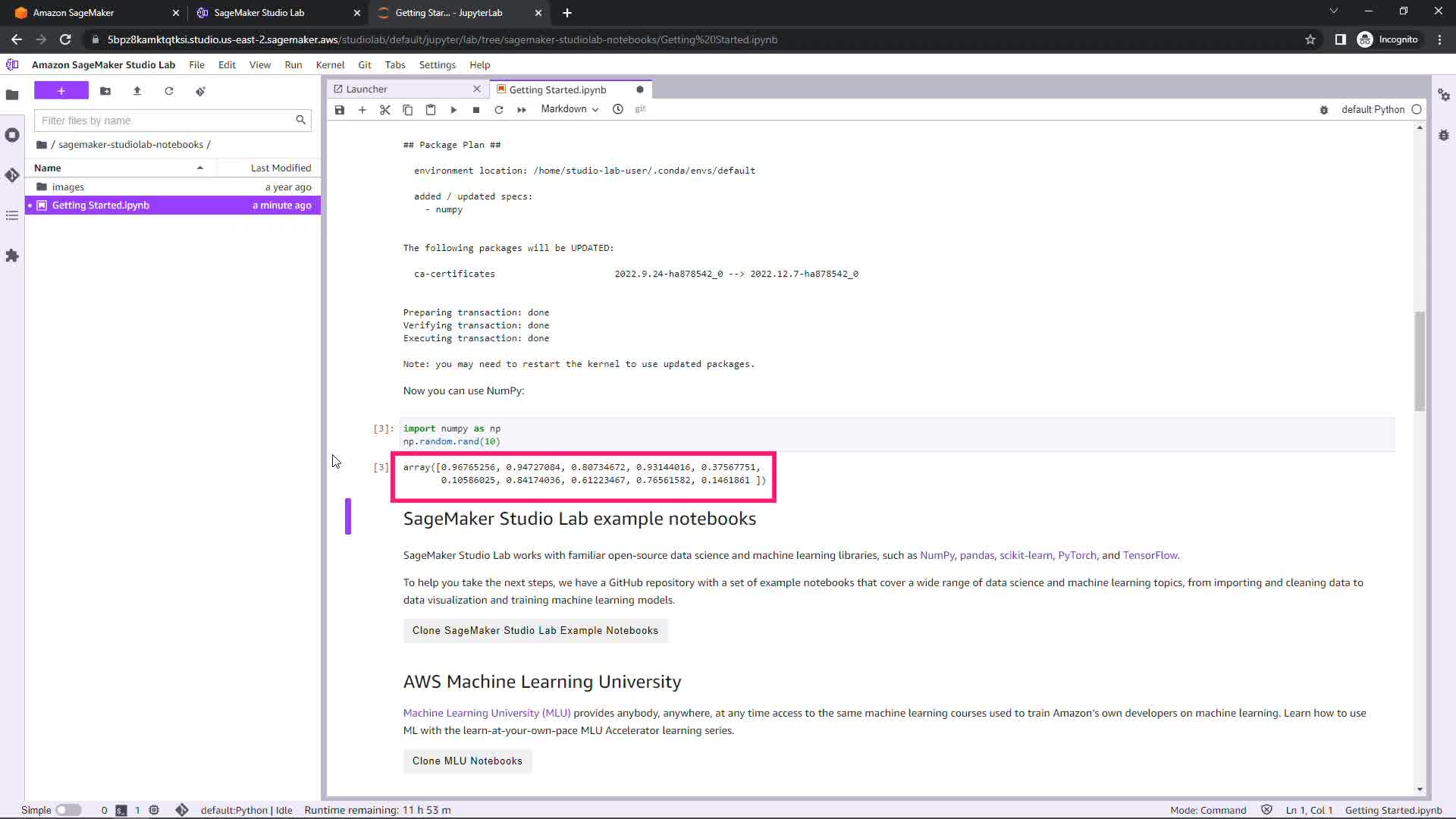Open the running terminals and kernels panel
The width and height of the screenshot is (1456, 819).
click(12, 135)
